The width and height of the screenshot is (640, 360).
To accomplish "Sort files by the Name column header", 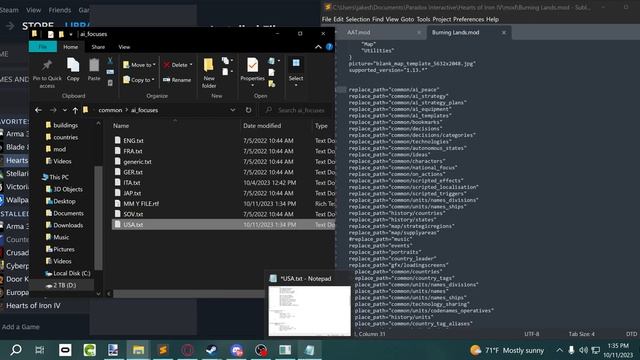I will tap(121, 126).
